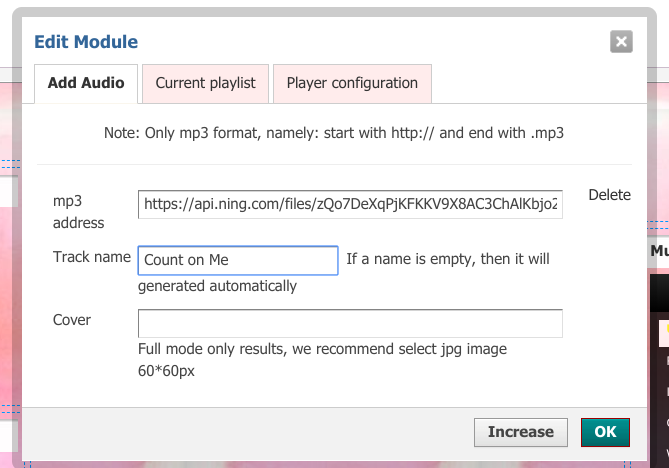This screenshot has height=468, width=669.
Task: Click the "Cover" field label
Action: (72, 320)
